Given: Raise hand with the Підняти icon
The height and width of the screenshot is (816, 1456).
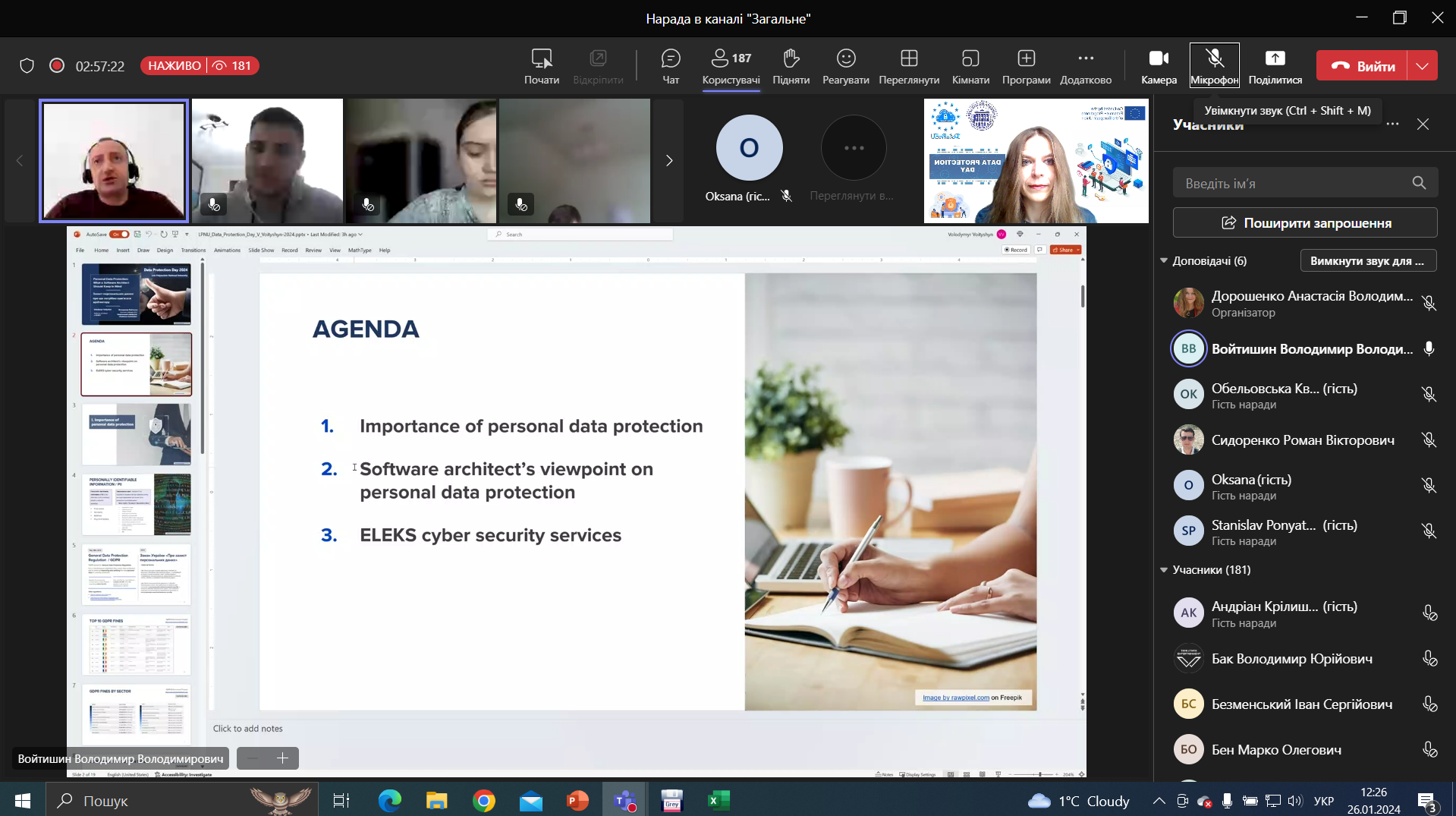Looking at the screenshot, I should pos(791,66).
